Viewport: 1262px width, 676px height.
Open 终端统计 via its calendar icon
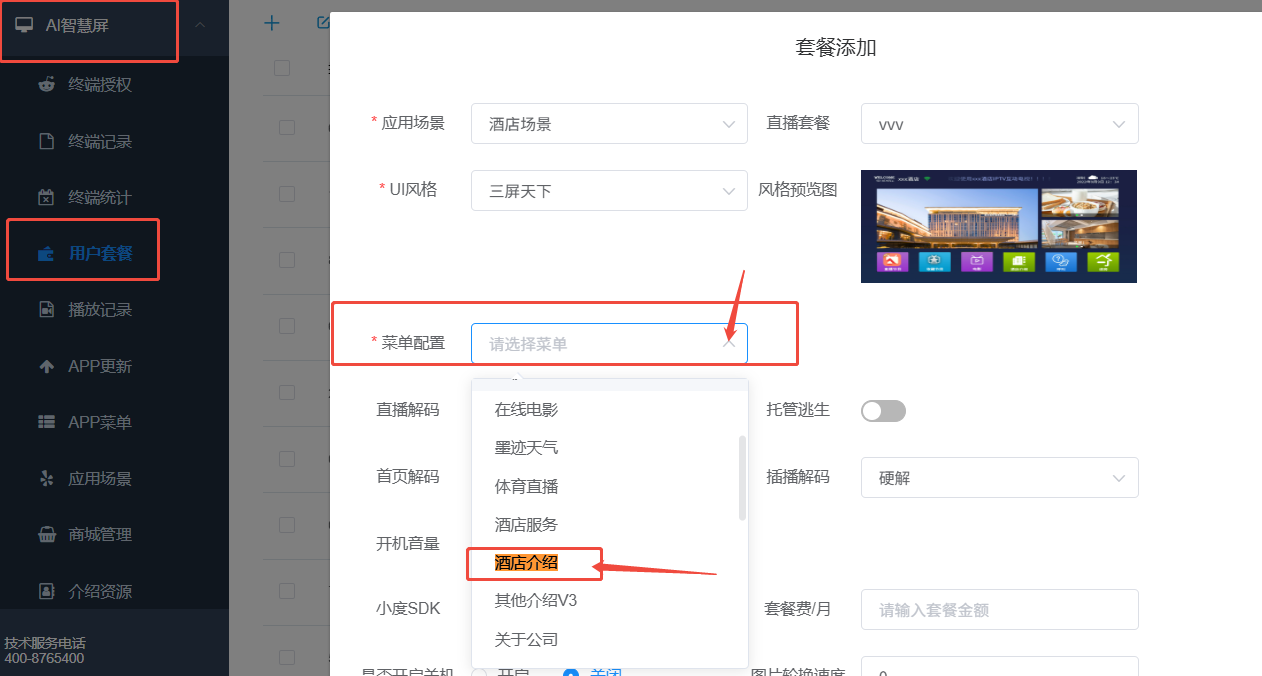46,197
